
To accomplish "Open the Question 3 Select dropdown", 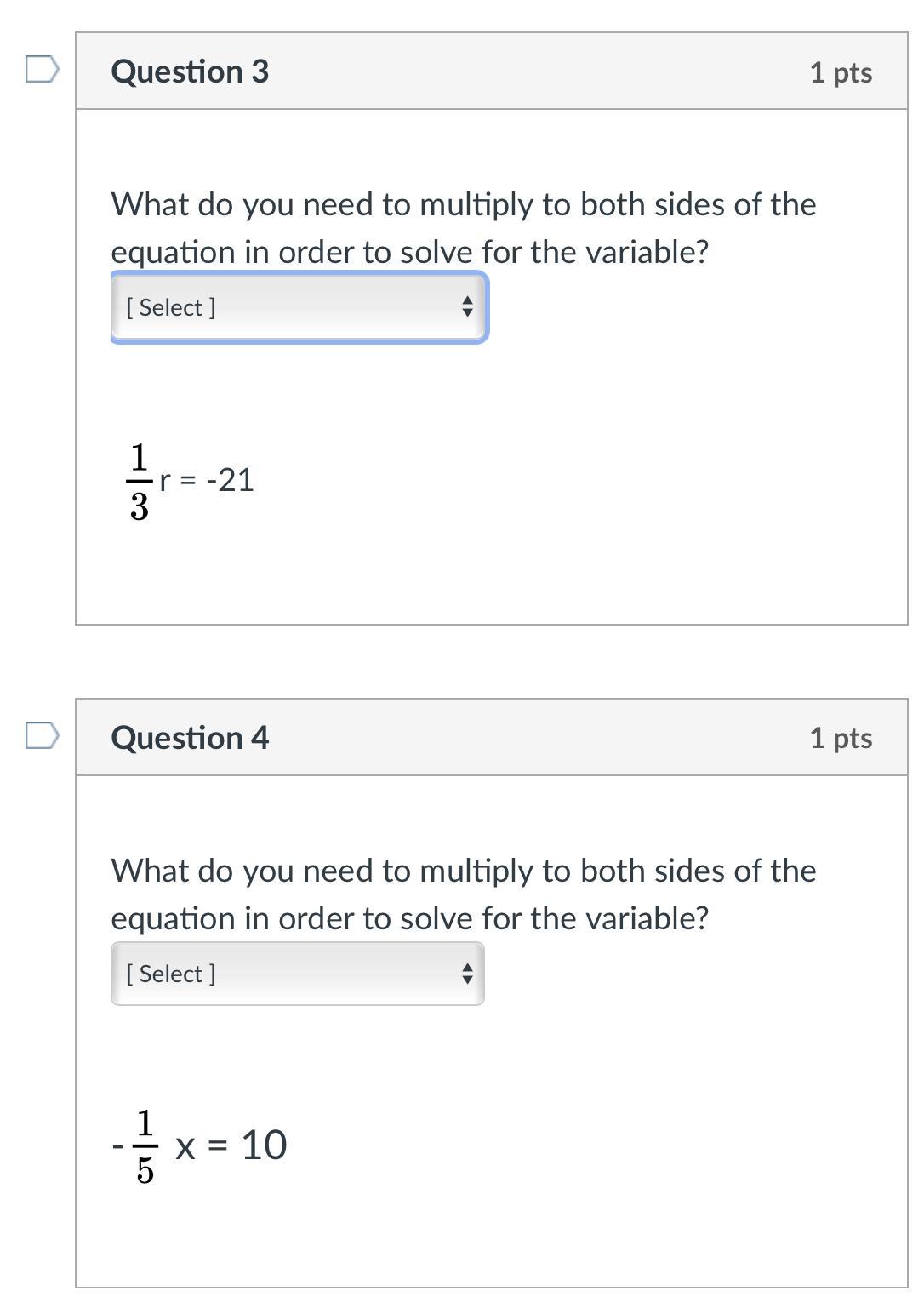I will point(298,307).
